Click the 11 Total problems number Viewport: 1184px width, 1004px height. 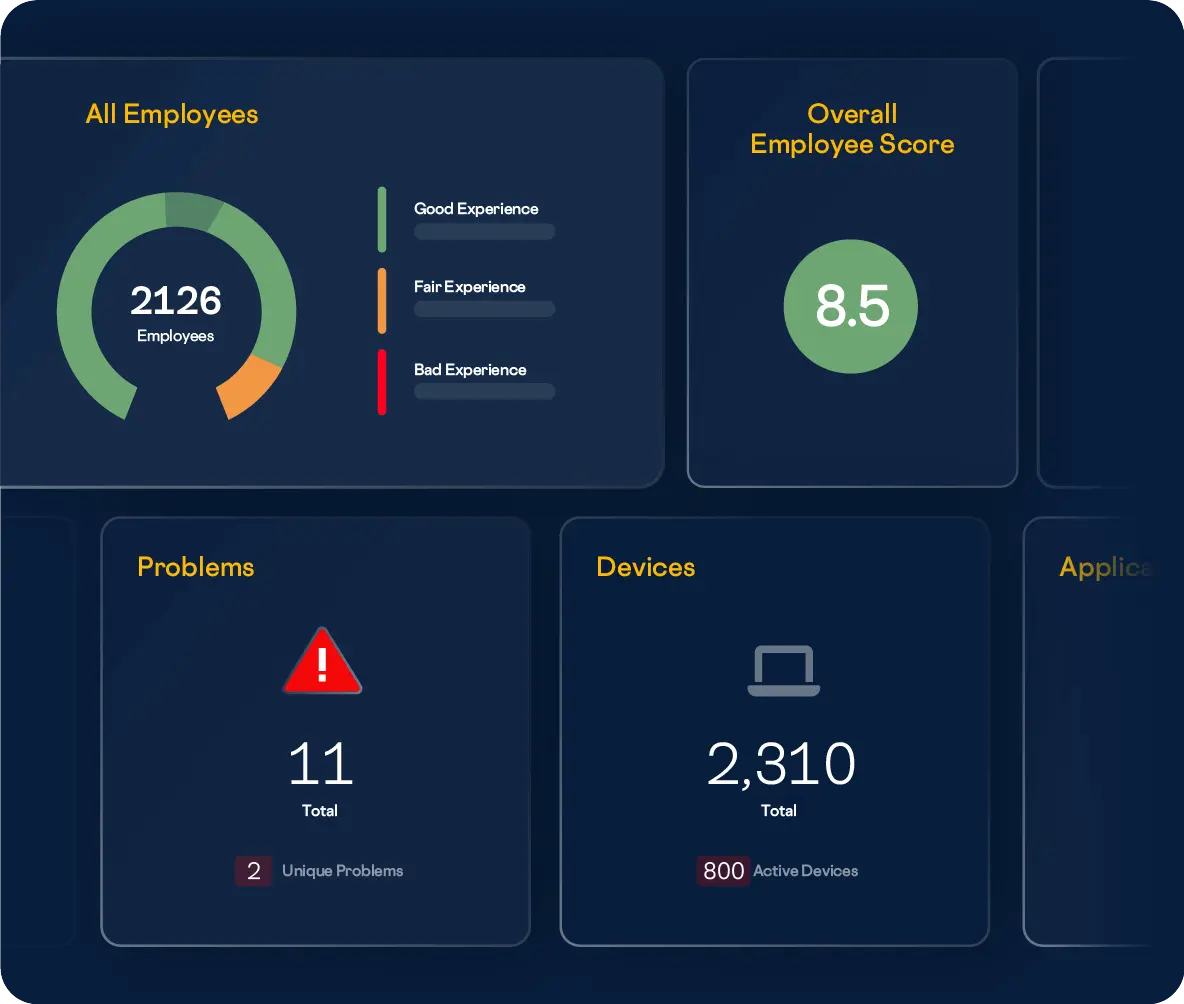[320, 765]
